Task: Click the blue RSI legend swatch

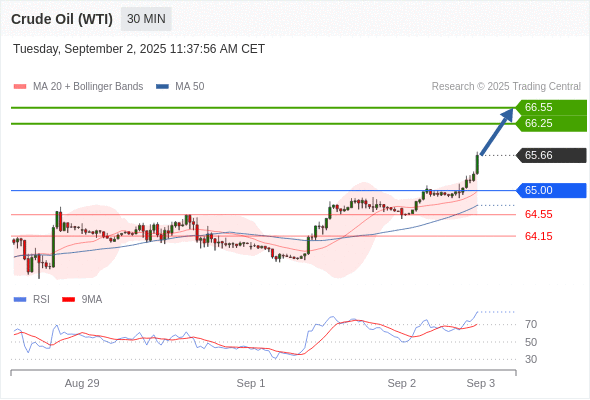Action: (x=20, y=300)
